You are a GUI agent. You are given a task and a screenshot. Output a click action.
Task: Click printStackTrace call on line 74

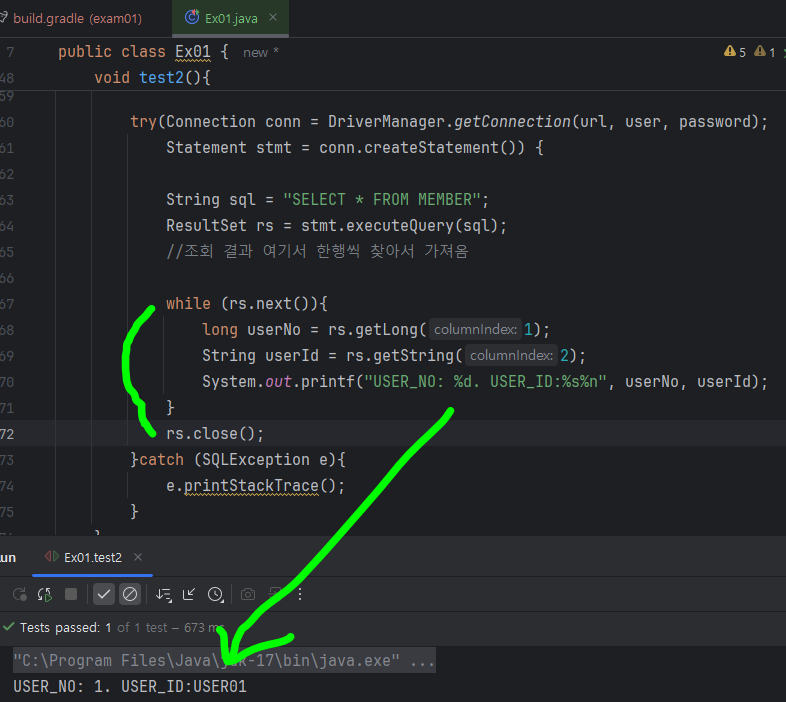[251, 486]
